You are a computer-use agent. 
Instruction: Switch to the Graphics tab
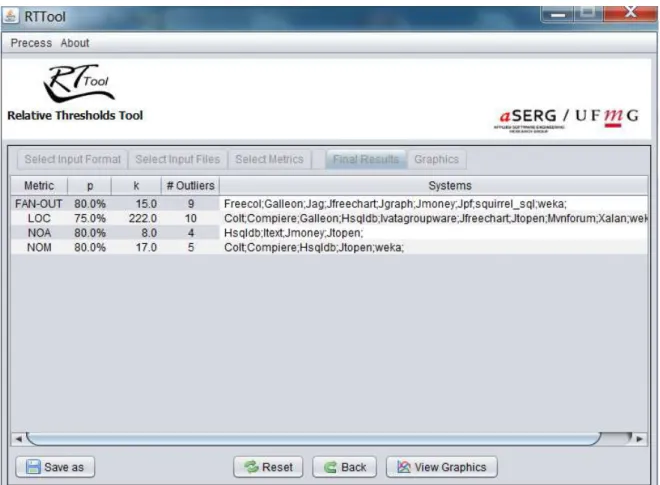pos(436,159)
